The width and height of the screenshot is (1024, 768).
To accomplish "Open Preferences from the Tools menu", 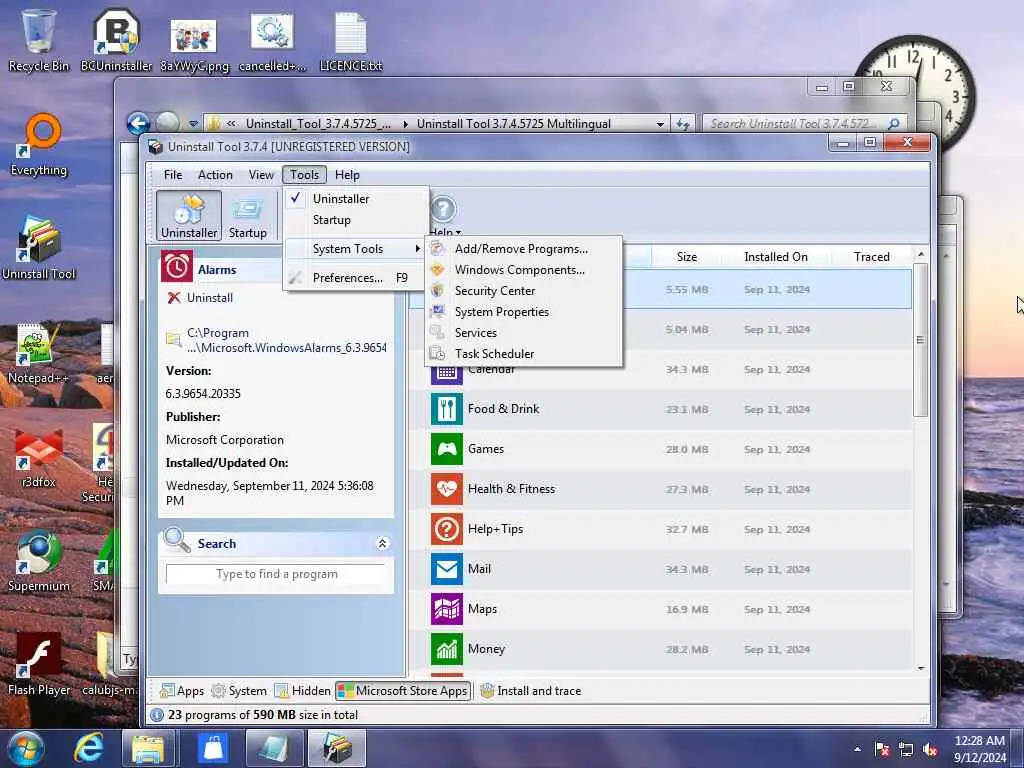I will click(x=356, y=278).
